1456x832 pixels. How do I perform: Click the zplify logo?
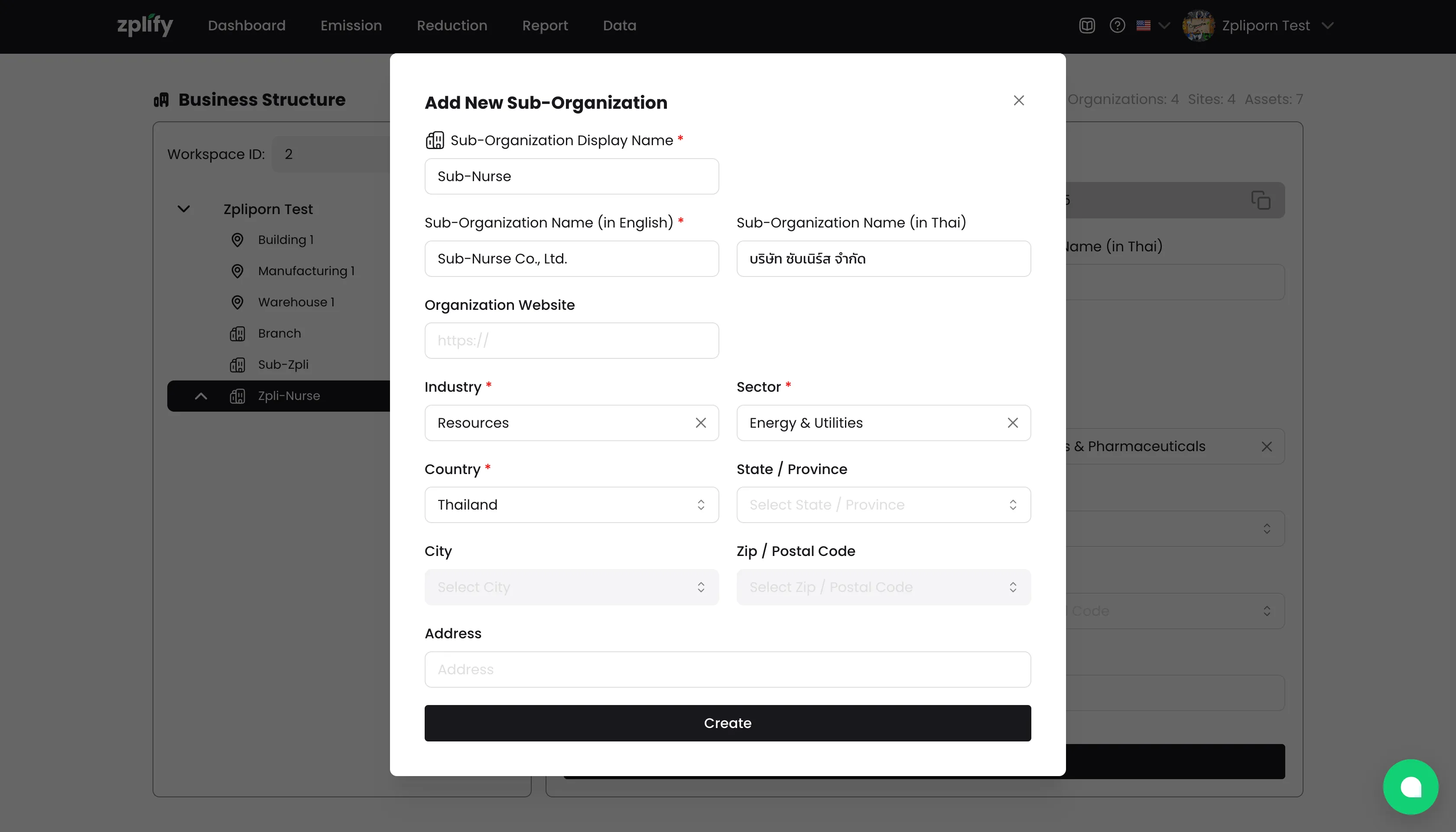[145, 26]
